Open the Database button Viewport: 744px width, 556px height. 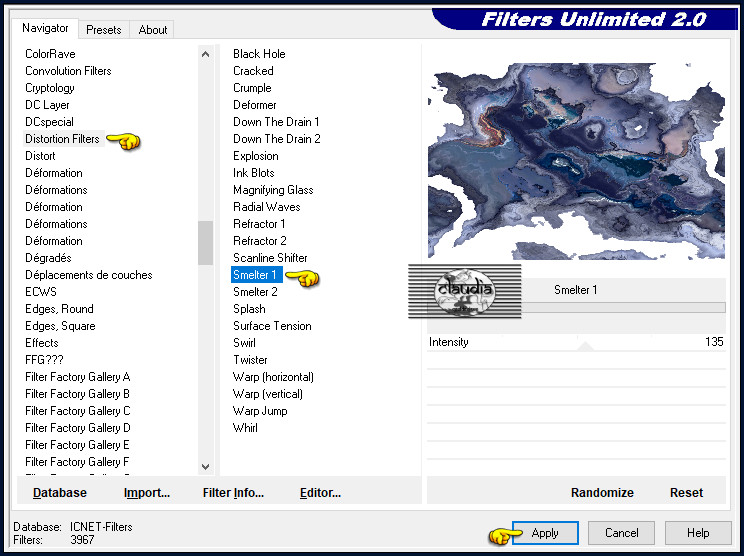(60, 493)
